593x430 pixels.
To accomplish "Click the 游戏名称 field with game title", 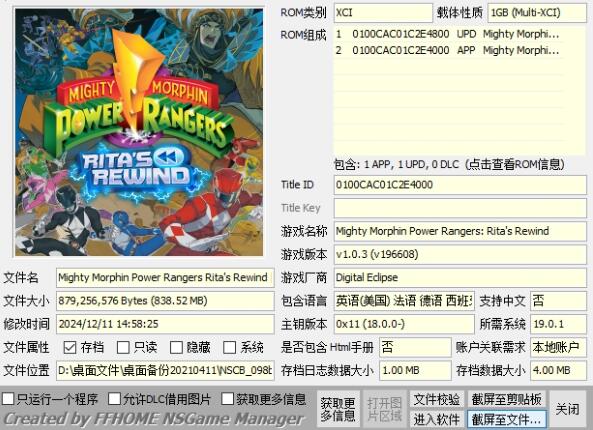I will (x=460, y=231).
